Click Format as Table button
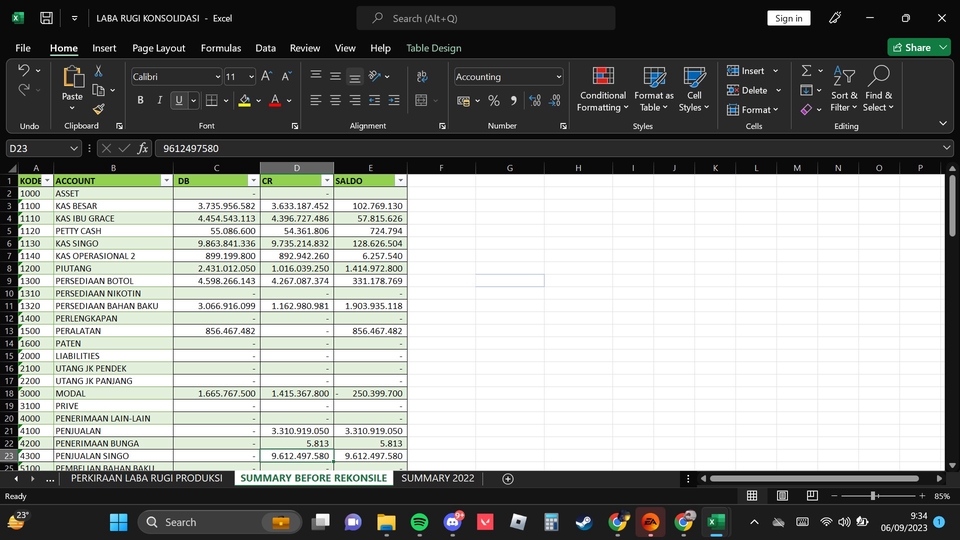This screenshot has width=960, height=540. 654,89
